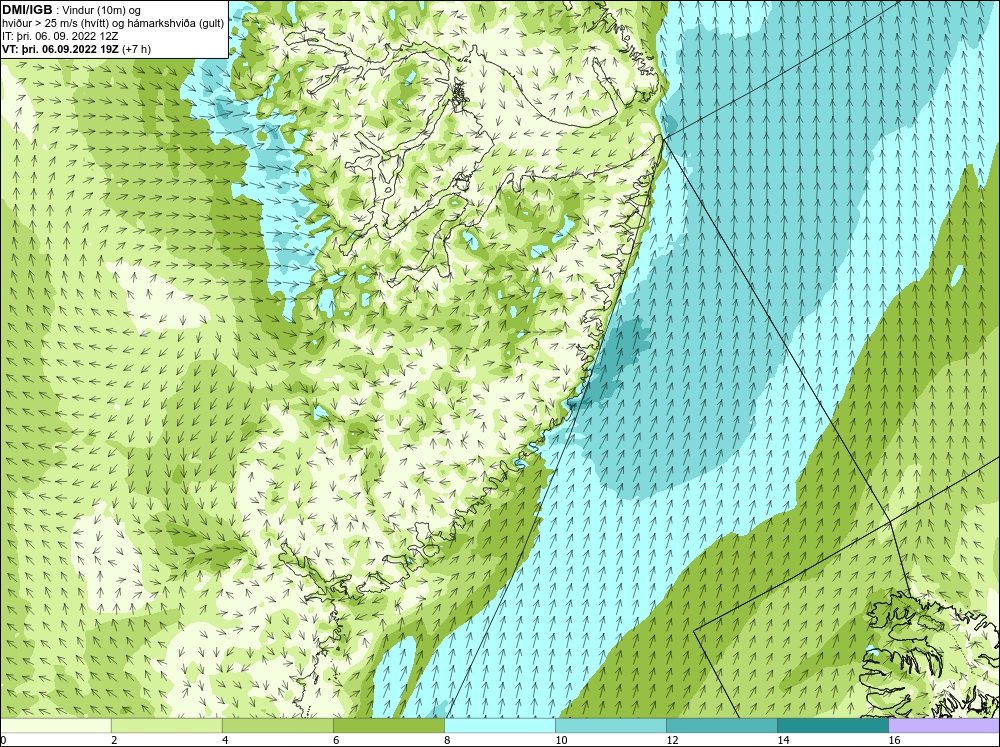Click the DMI/IGB title text

(x=27, y=10)
